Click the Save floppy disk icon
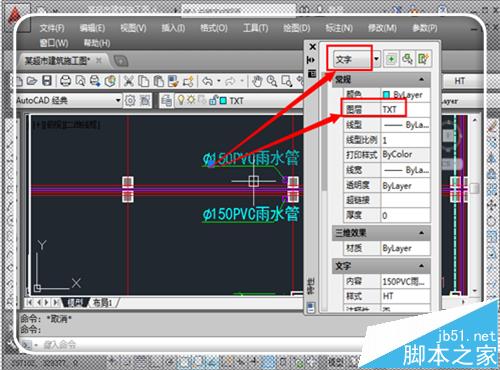The width and height of the screenshot is (500, 370). point(47,81)
